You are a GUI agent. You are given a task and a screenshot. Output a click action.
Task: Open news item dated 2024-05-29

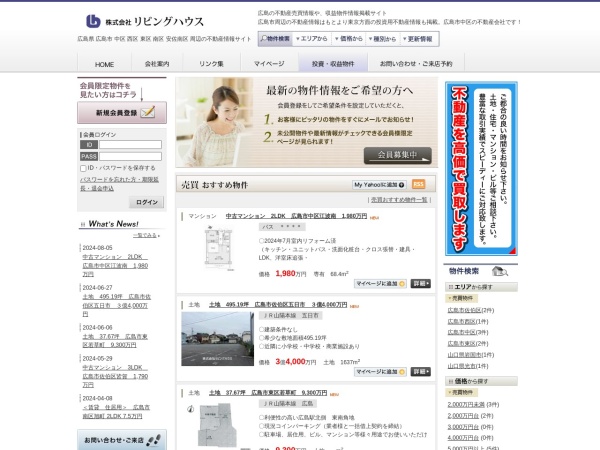(x=115, y=376)
